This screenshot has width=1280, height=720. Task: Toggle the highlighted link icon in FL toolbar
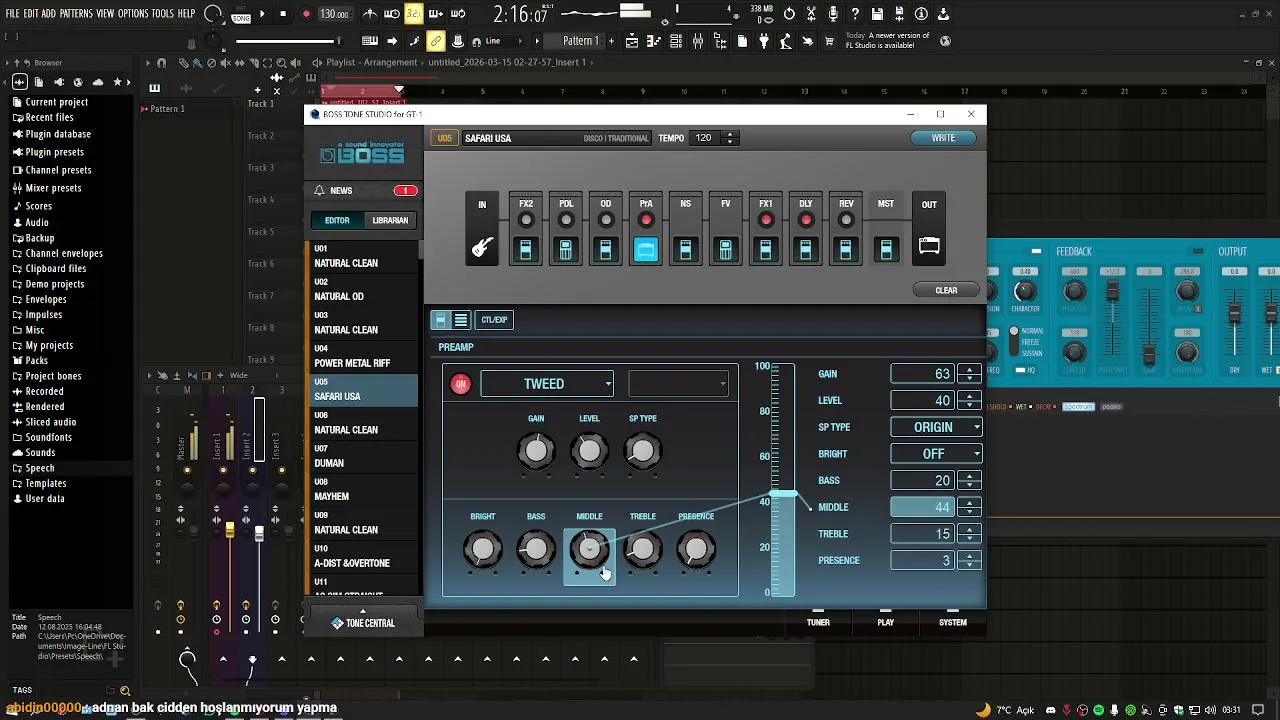coord(435,41)
